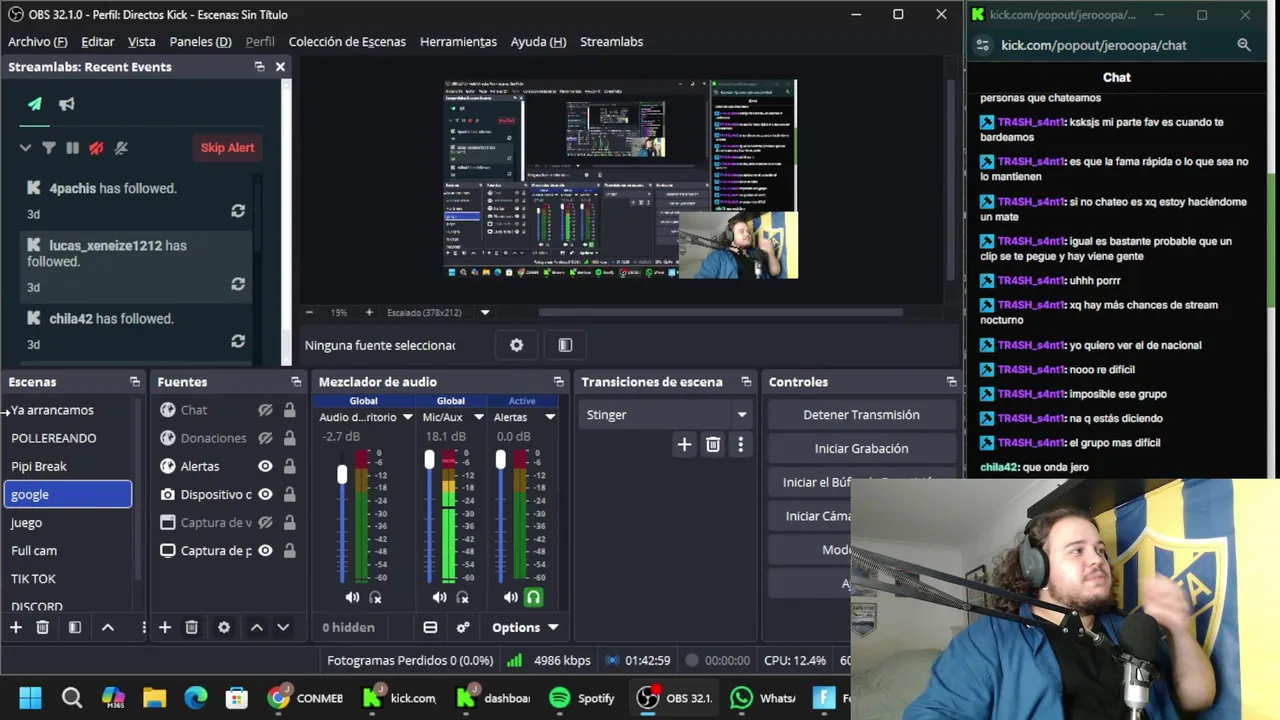Open the Editar menu

[x=97, y=42]
